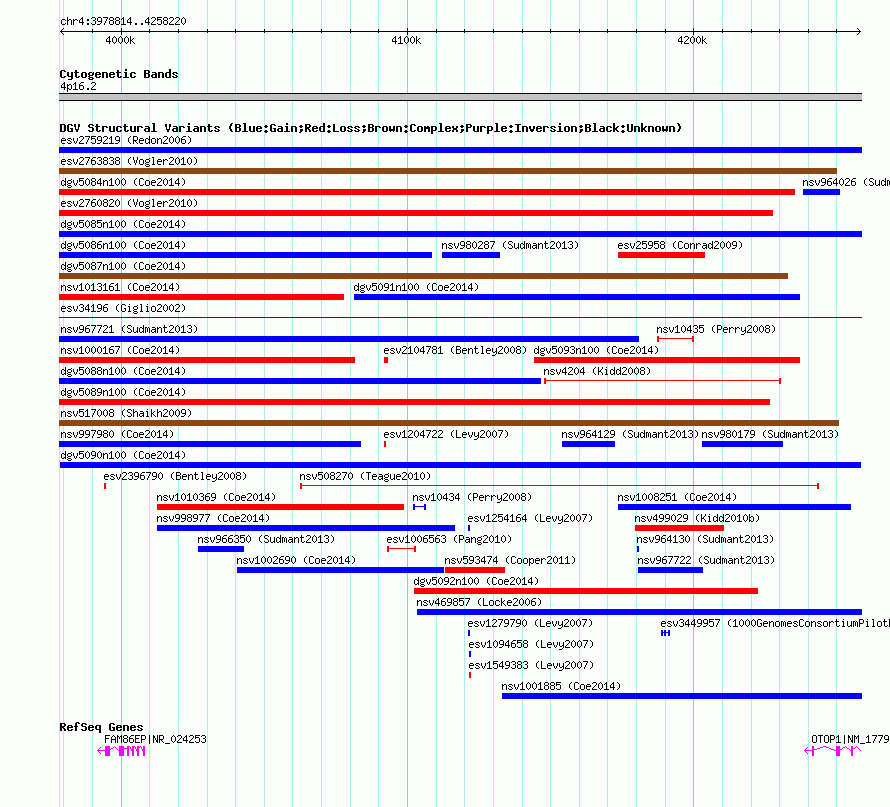The width and height of the screenshot is (890, 807).
Task: Click esv2396790 (Bentley2008) label
Action: click(x=175, y=476)
